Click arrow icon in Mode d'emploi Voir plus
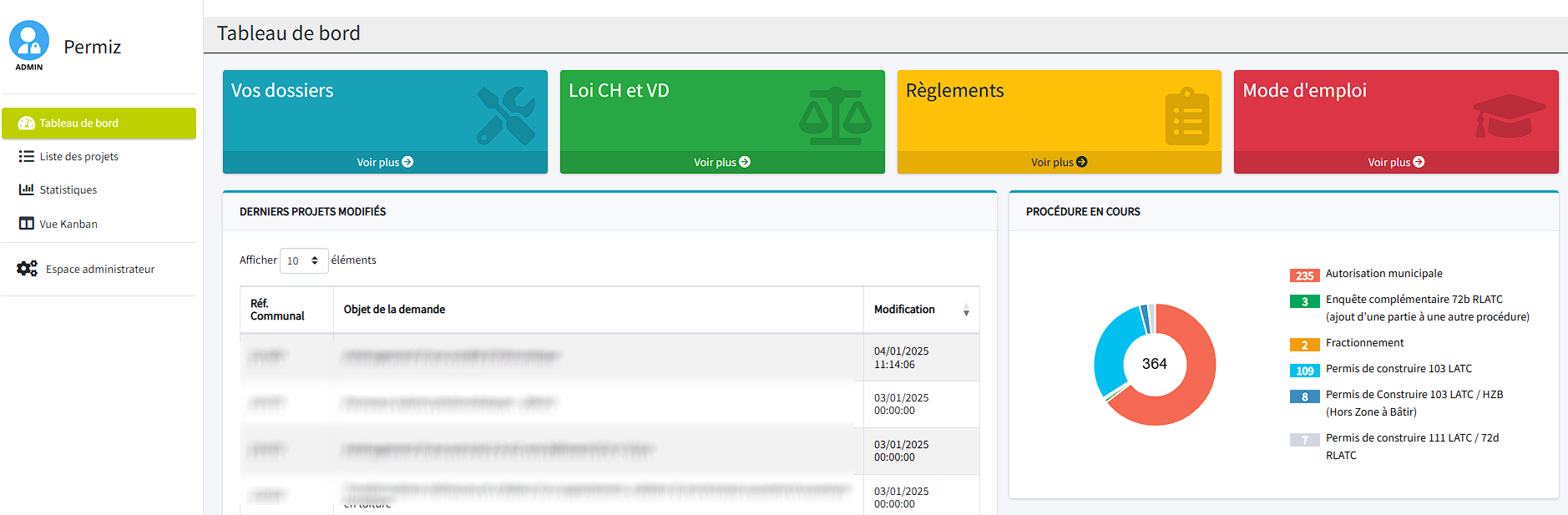The height and width of the screenshot is (515, 1568). 1419,162
